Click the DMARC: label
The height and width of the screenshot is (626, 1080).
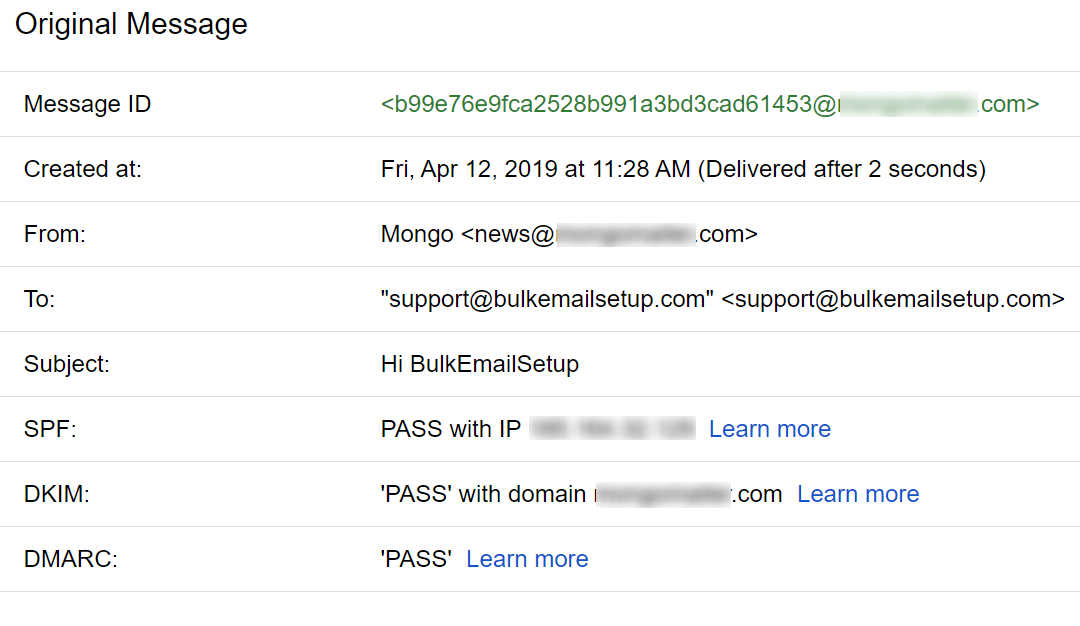(x=70, y=559)
